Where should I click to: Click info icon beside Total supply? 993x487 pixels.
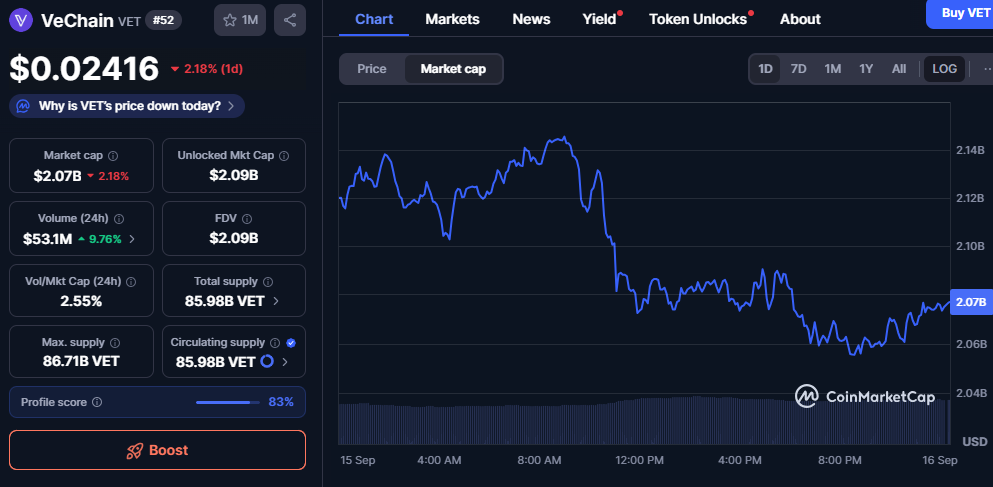[268, 281]
